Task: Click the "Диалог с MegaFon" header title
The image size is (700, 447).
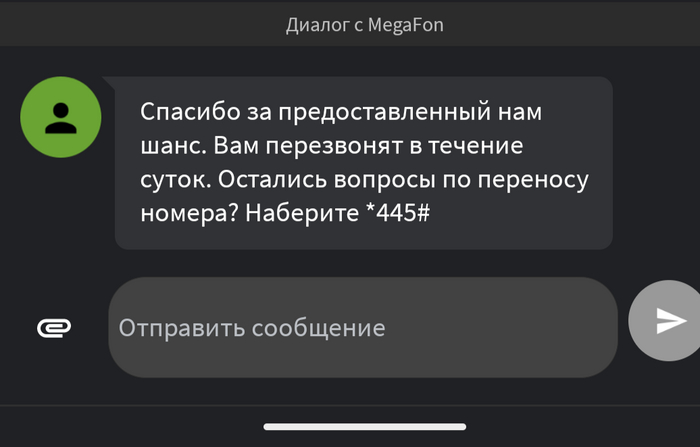Action: [x=365, y=25]
